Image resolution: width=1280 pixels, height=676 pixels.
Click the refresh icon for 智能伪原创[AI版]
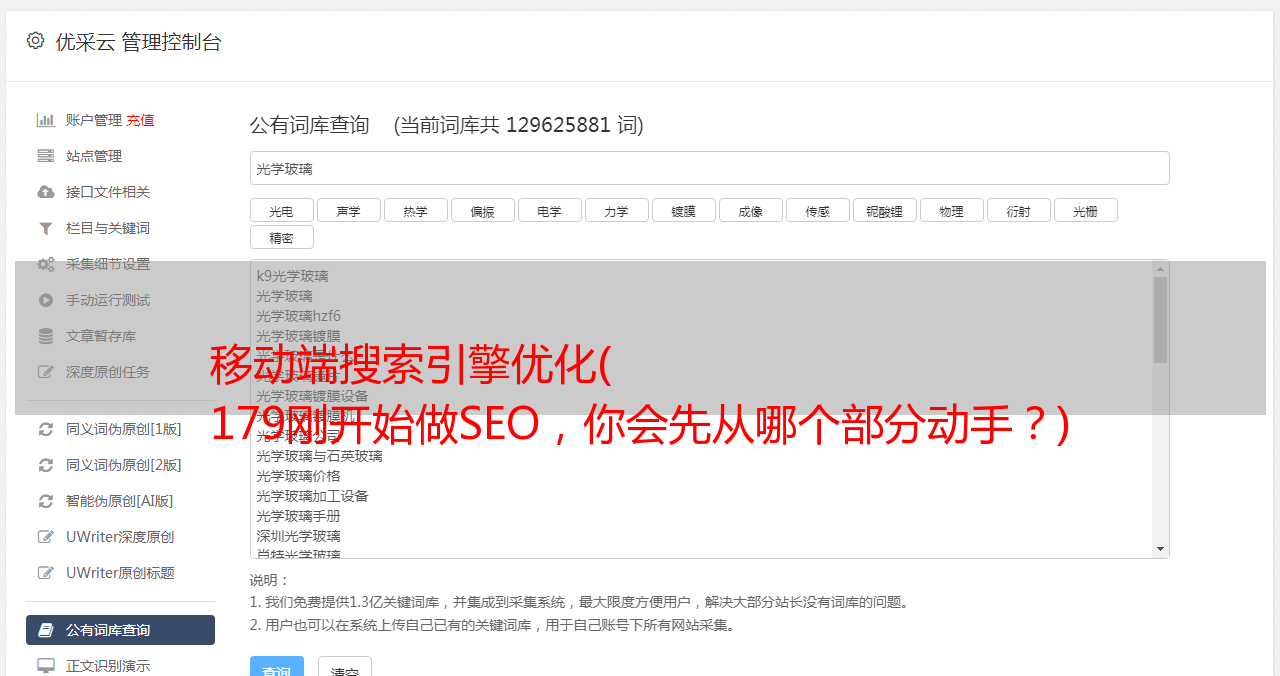45,501
